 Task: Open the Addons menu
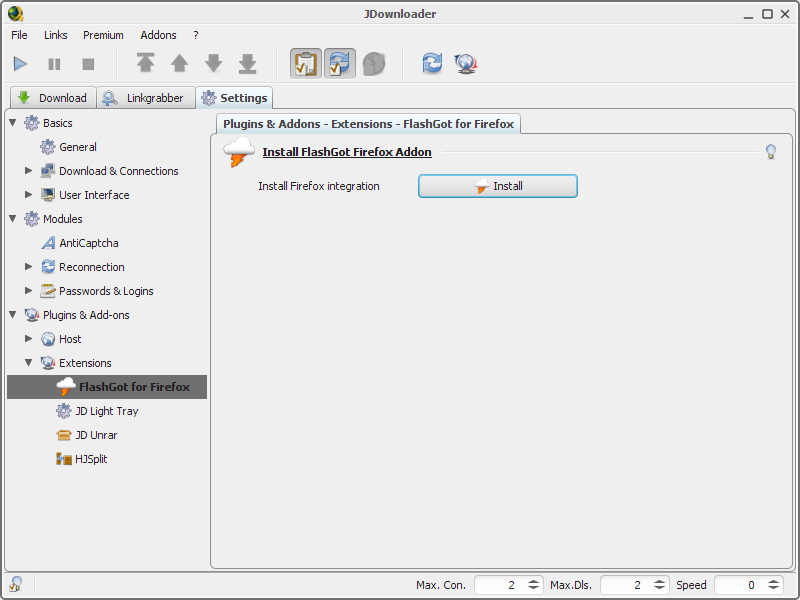coord(158,35)
